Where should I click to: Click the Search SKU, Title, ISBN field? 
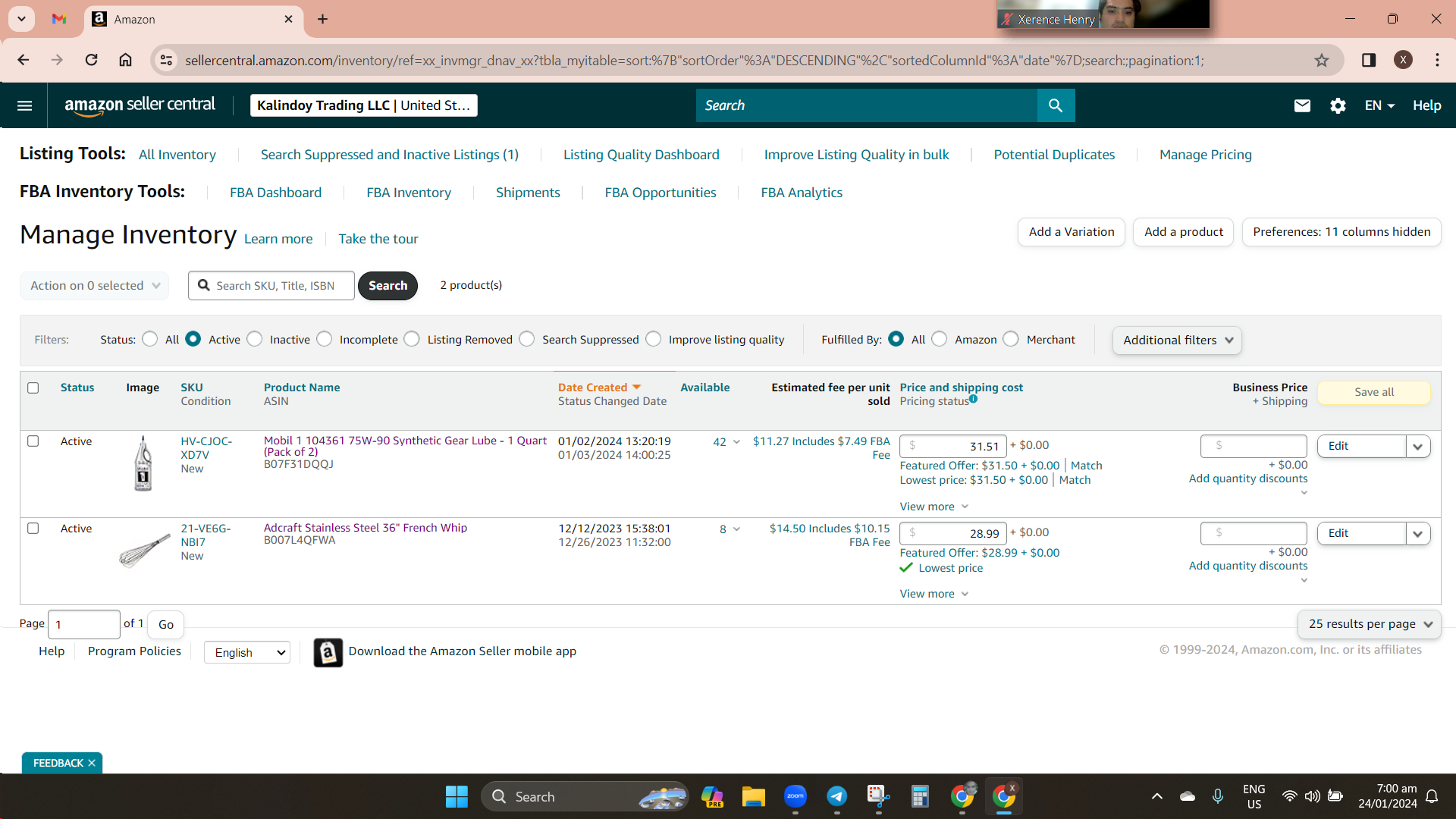pos(271,286)
